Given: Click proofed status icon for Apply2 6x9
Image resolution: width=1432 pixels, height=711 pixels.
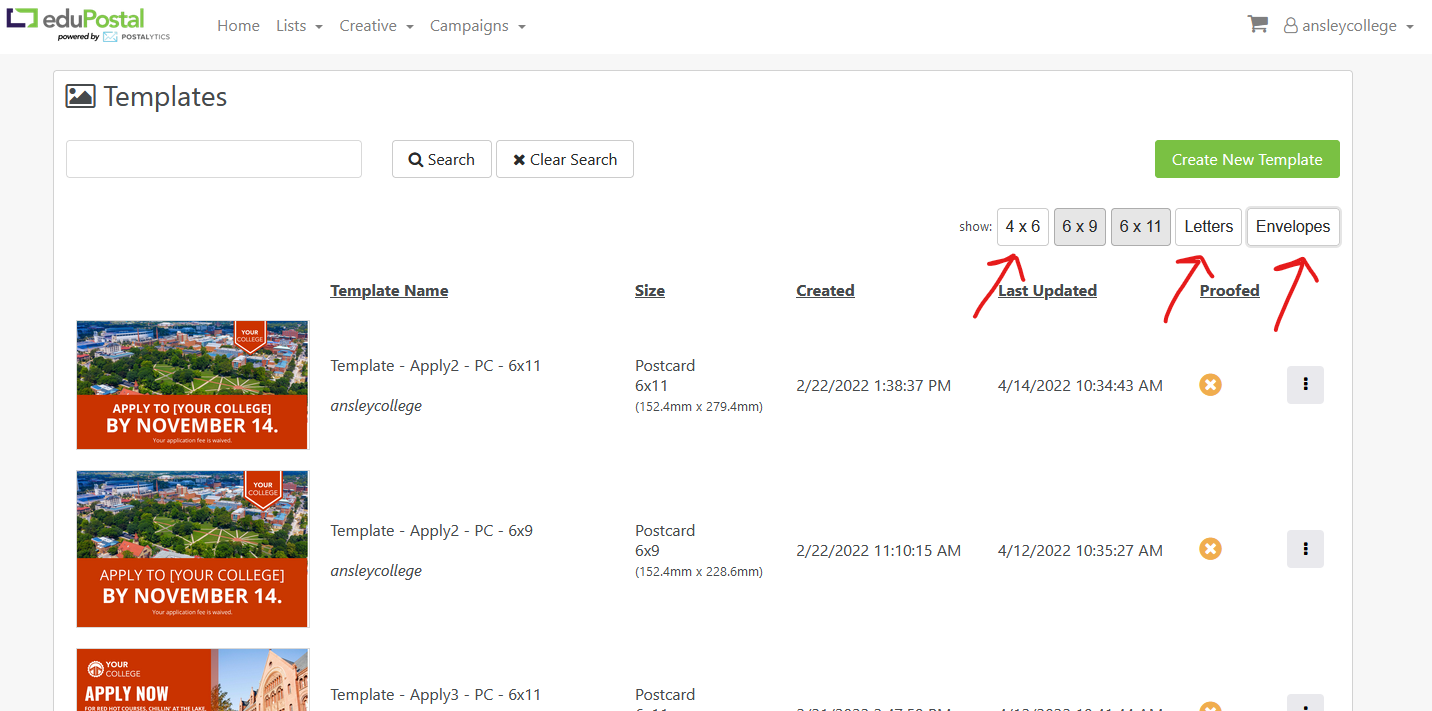Looking at the screenshot, I should coord(1210,549).
